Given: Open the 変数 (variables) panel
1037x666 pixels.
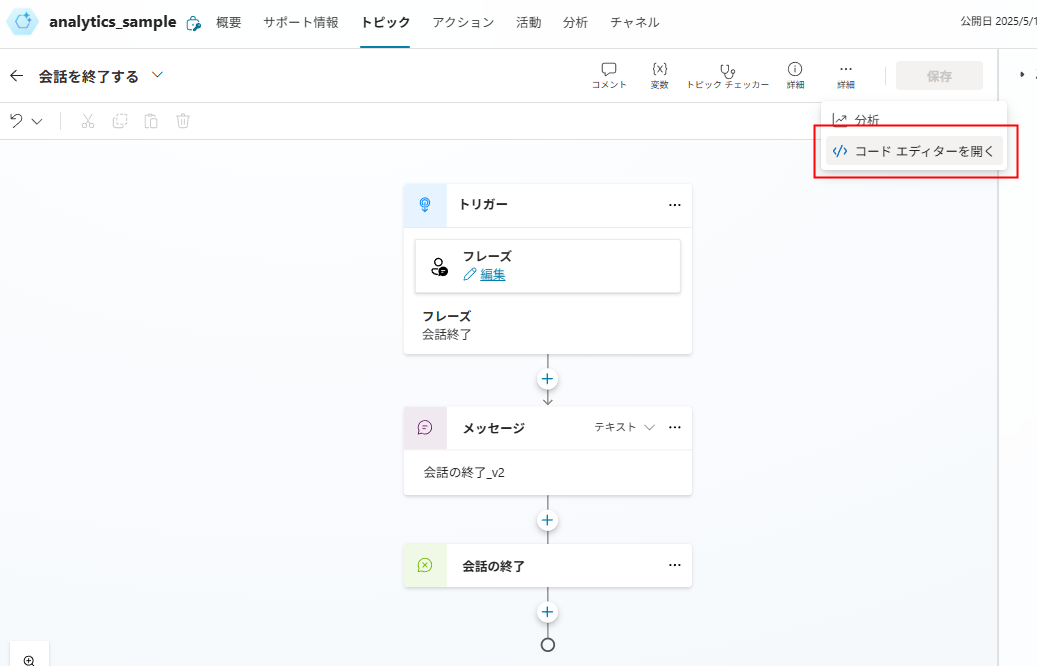Looking at the screenshot, I should click(659, 75).
